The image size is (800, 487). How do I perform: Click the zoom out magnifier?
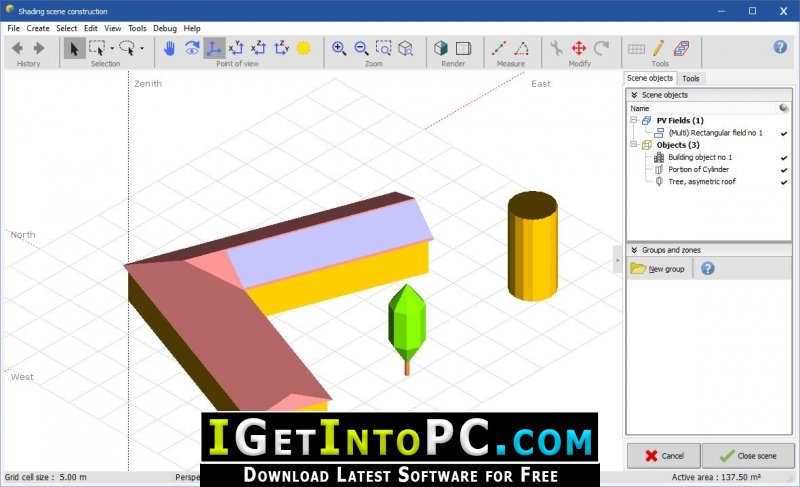[361, 48]
